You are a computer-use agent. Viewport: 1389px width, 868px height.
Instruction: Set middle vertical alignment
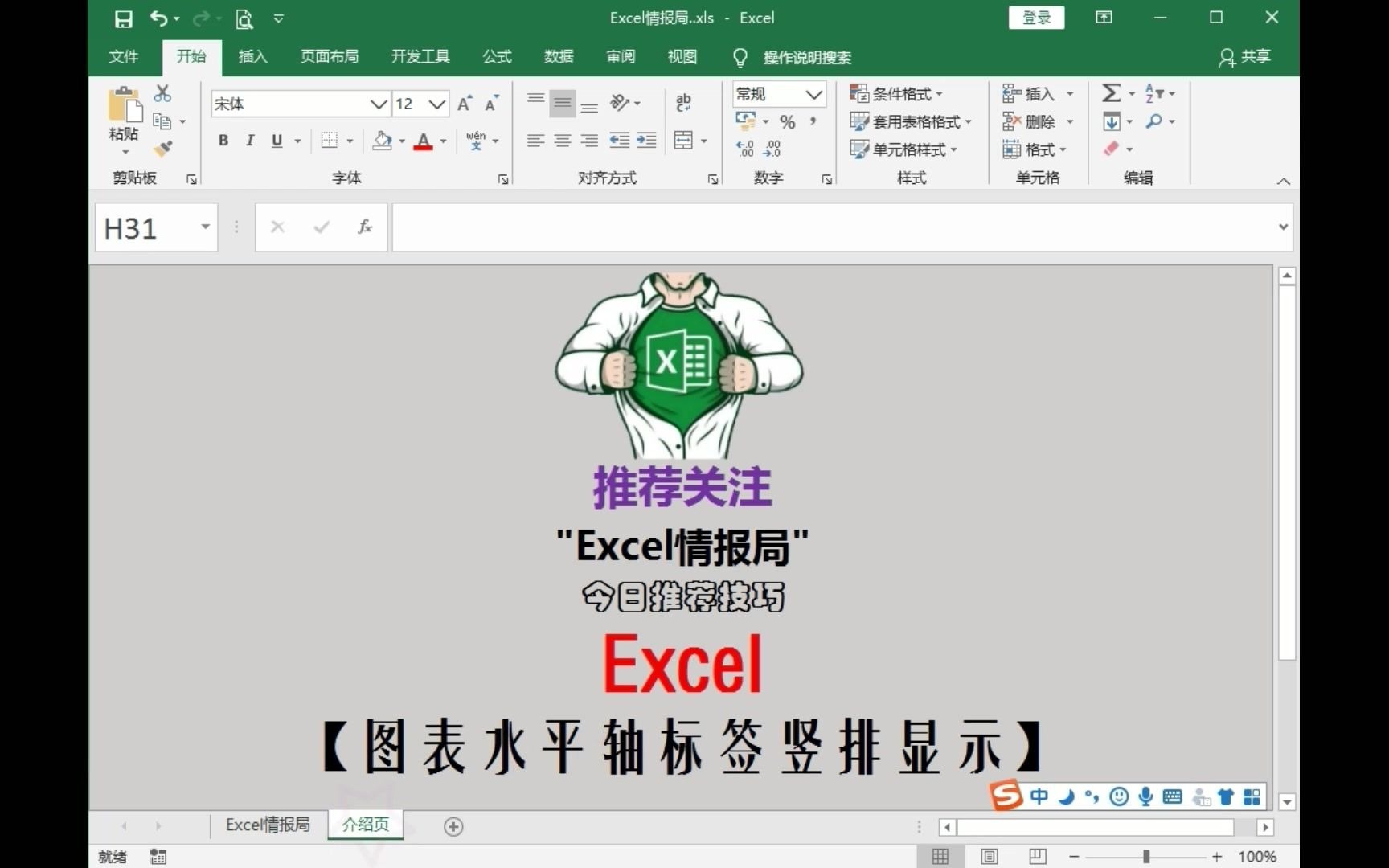(563, 102)
